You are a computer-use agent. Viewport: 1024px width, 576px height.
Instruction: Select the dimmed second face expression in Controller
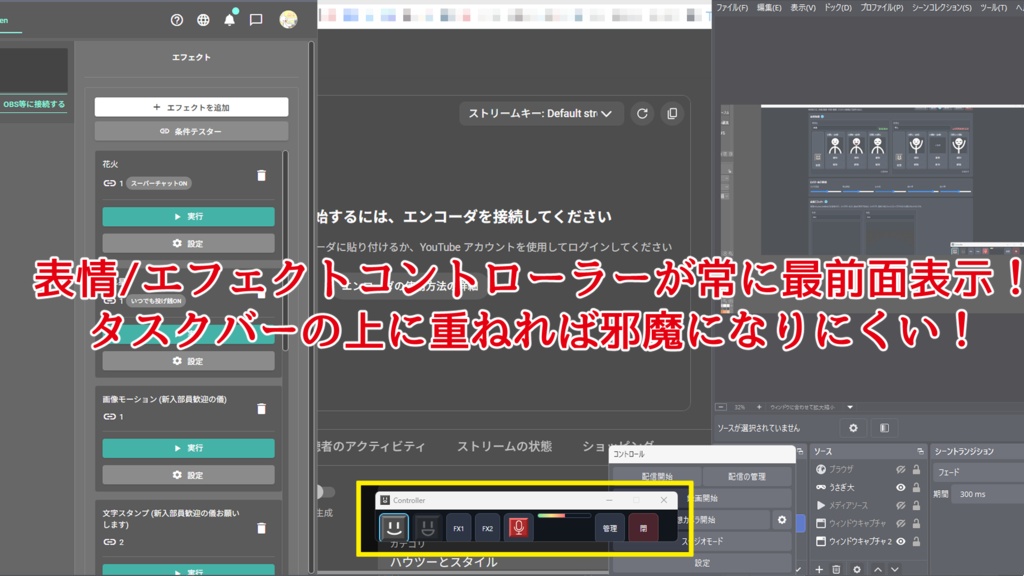click(427, 528)
